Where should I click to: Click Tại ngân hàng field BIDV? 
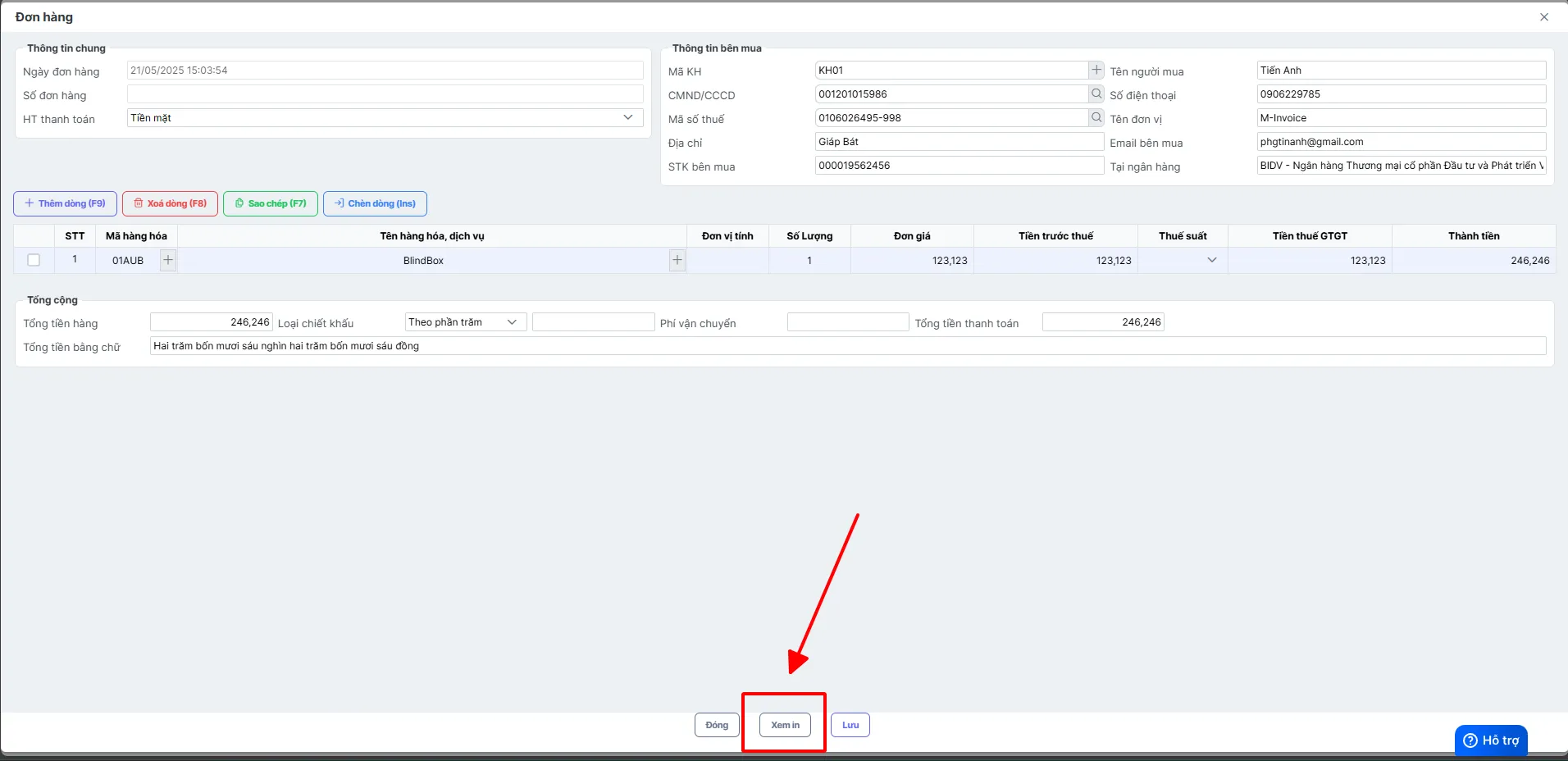[1402, 166]
